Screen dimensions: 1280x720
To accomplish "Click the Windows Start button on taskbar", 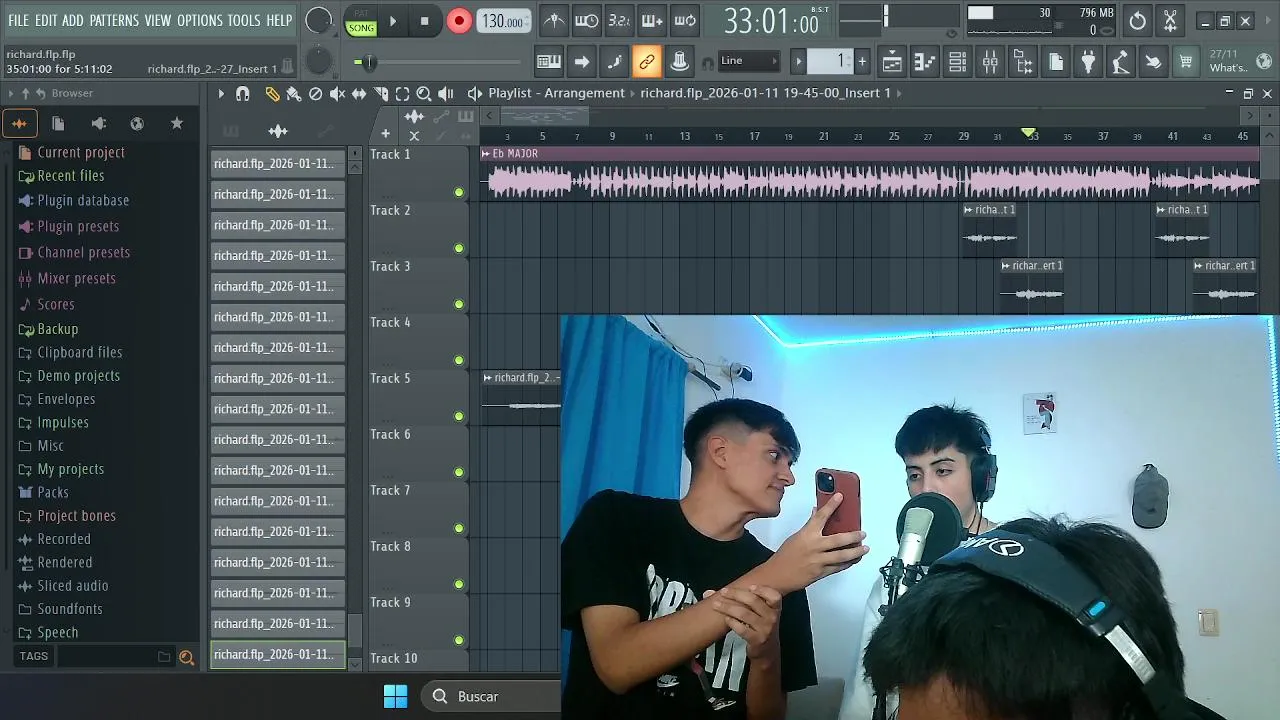I will (395, 696).
